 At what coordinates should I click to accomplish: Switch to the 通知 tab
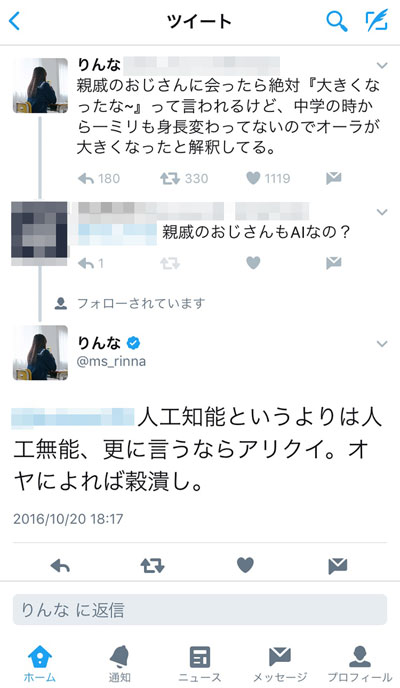tap(119, 663)
